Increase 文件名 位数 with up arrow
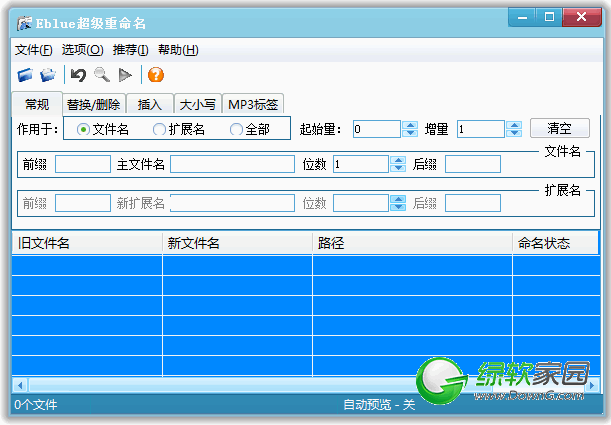The width and height of the screenshot is (611, 425). click(398, 160)
